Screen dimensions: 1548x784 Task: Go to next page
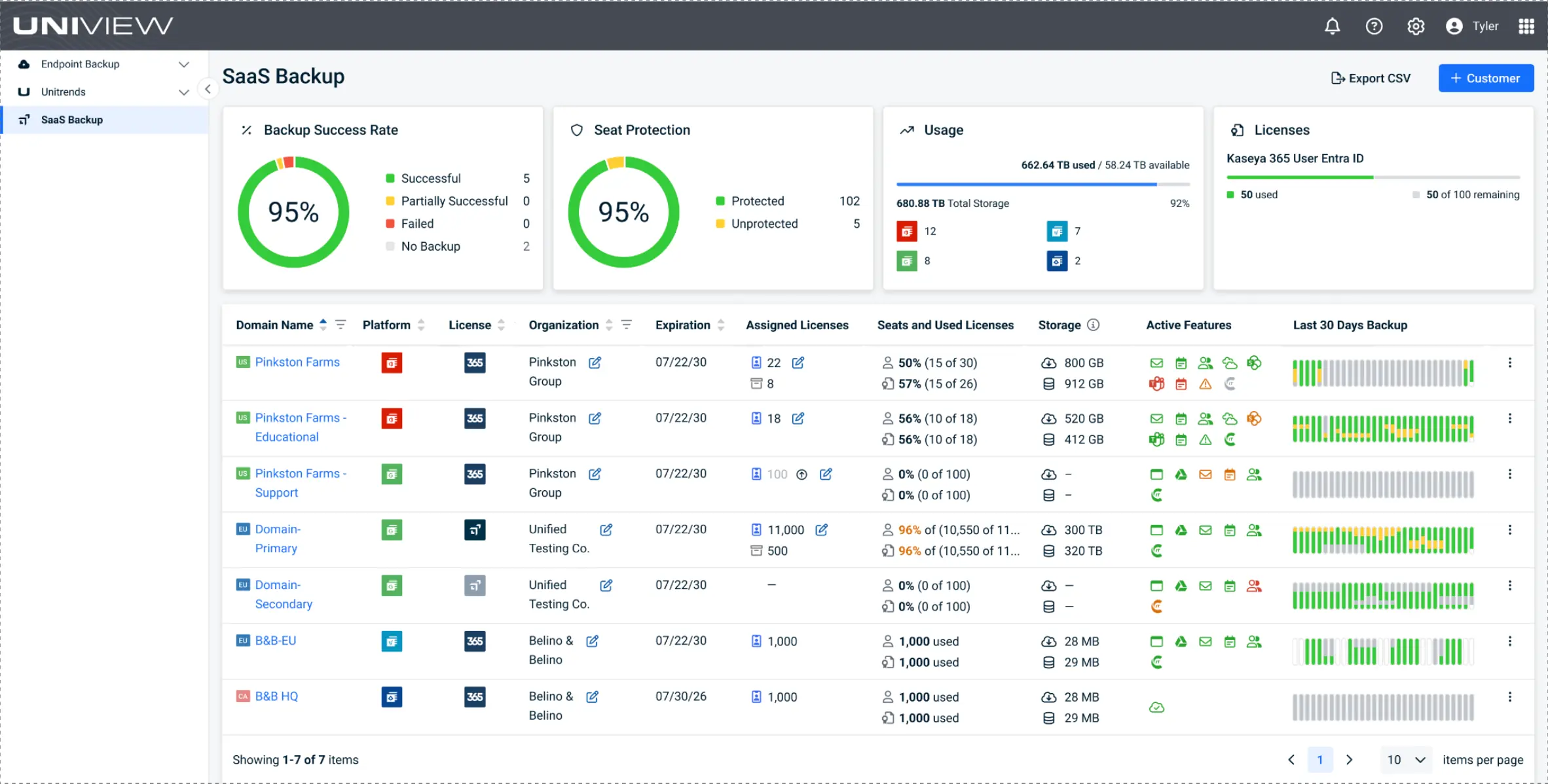[1349, 760]
